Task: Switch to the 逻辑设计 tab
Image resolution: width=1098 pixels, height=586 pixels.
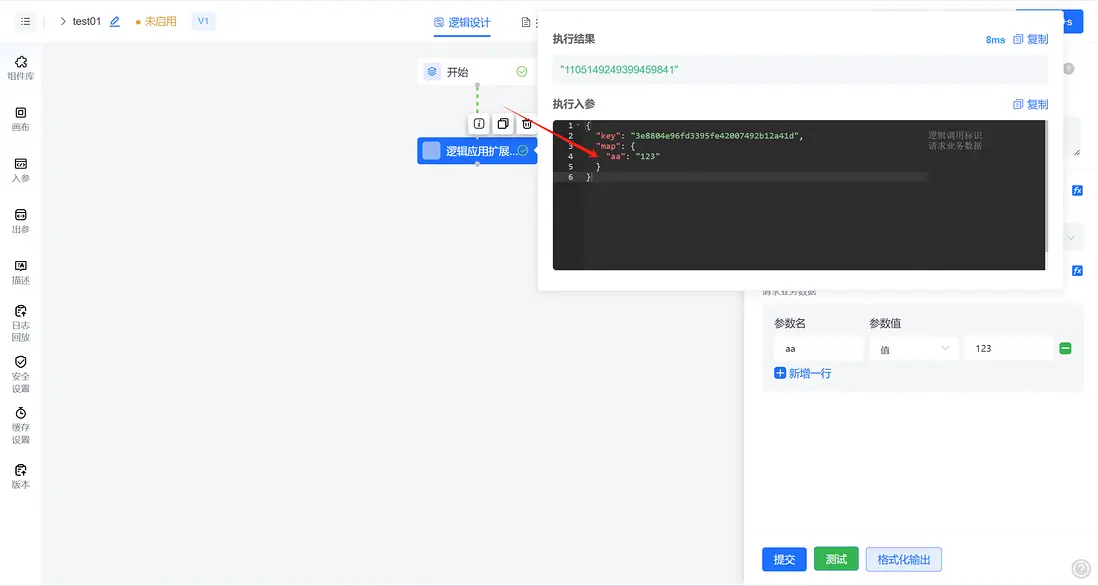Action: 462,22
